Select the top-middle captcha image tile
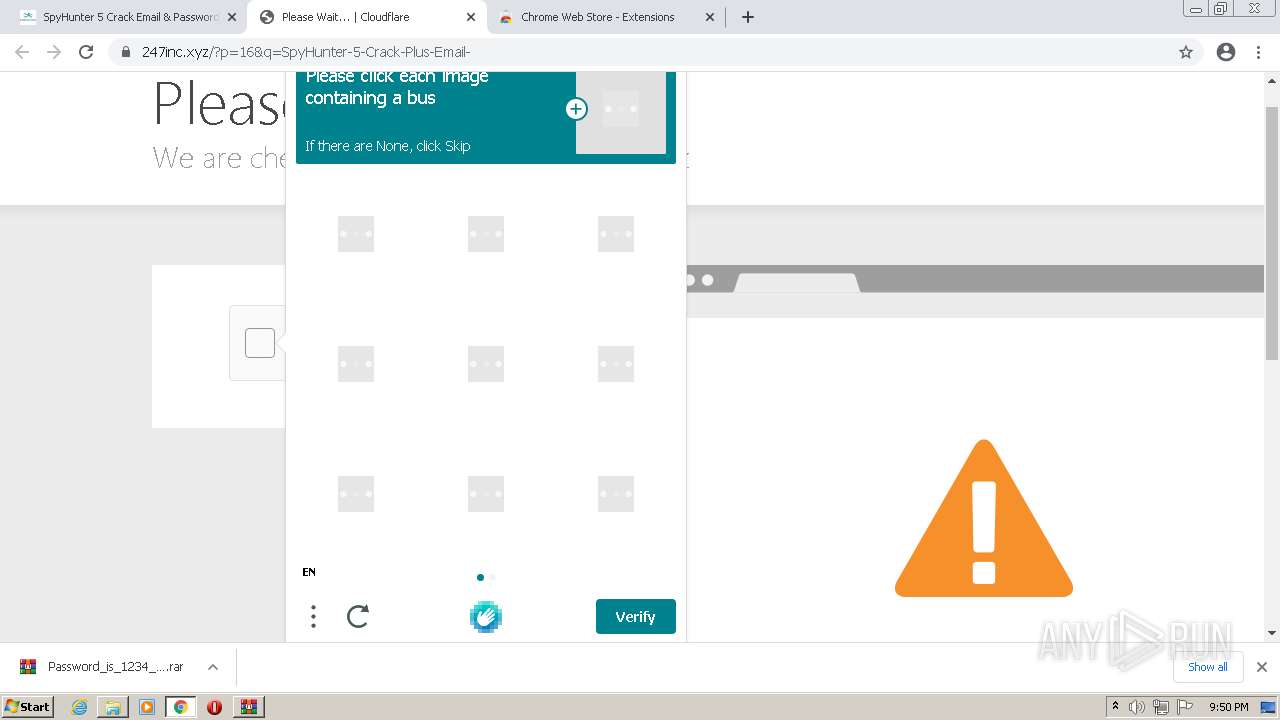The height and width of the screenshot is (720, 1280). point(486,234)
